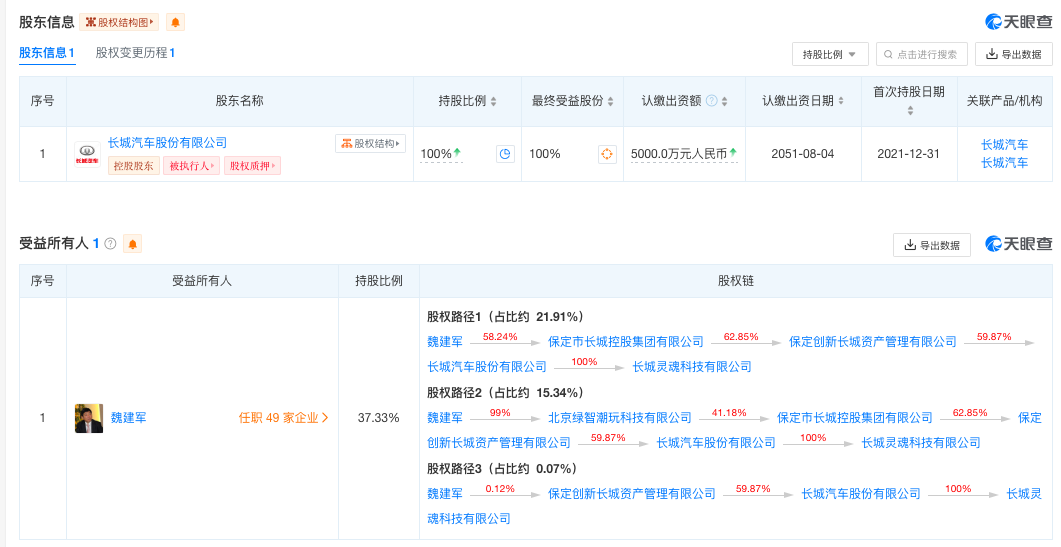Expand the 股权质押 tag
Viewport: 1061px width, 547px height.
[x=252, y=166]
